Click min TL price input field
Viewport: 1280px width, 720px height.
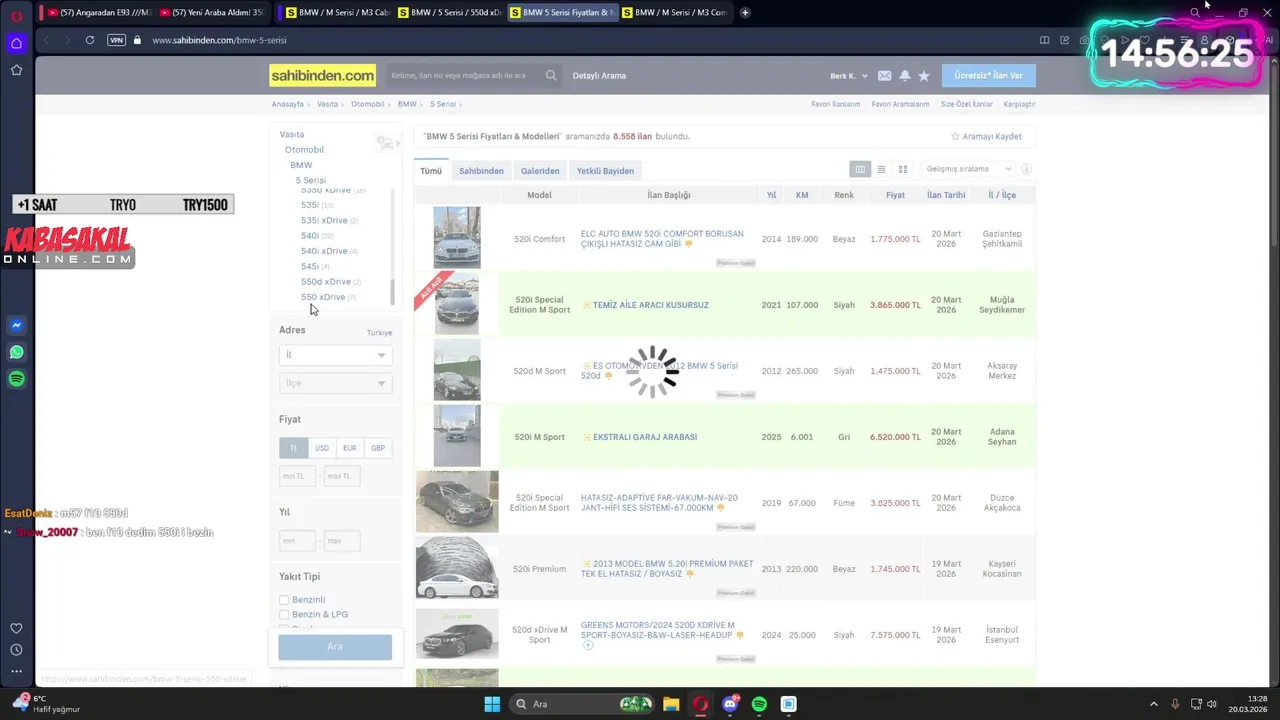coord(297,476)
